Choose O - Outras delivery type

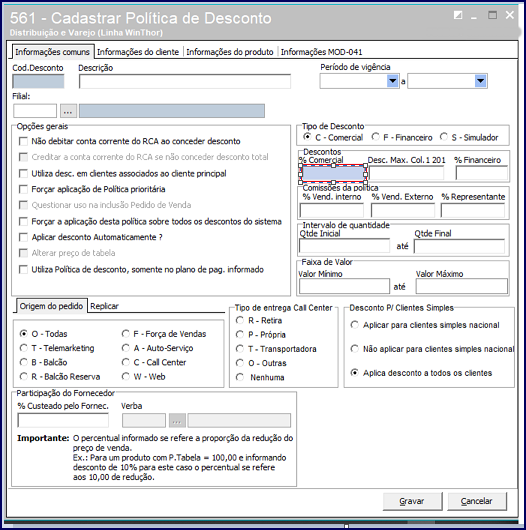tap(240, 363)
